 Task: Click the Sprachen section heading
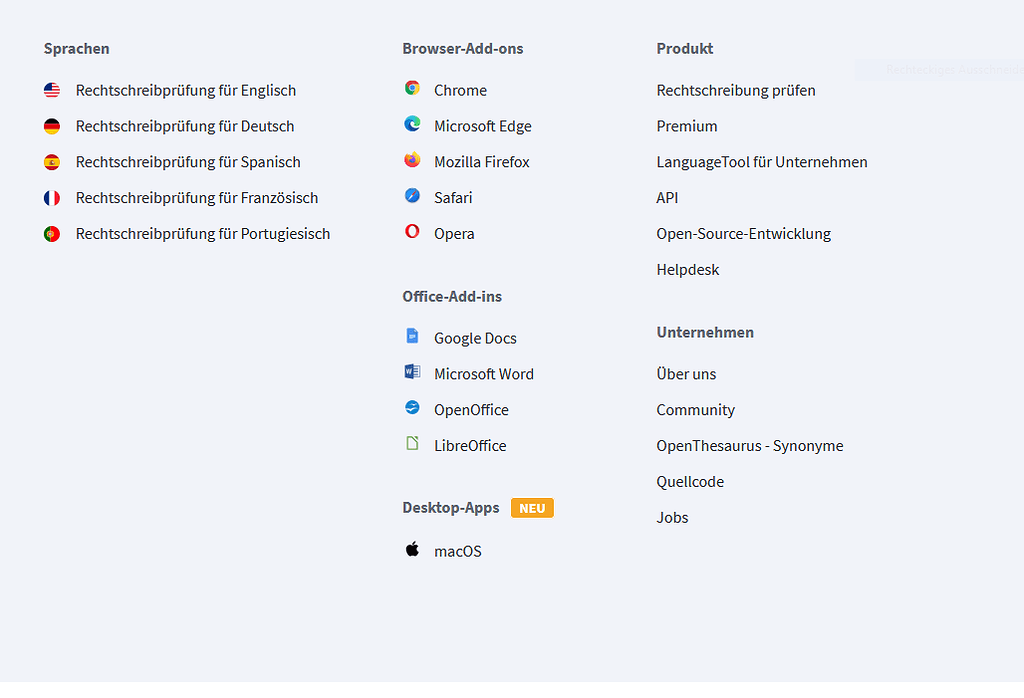coord(76,49)
